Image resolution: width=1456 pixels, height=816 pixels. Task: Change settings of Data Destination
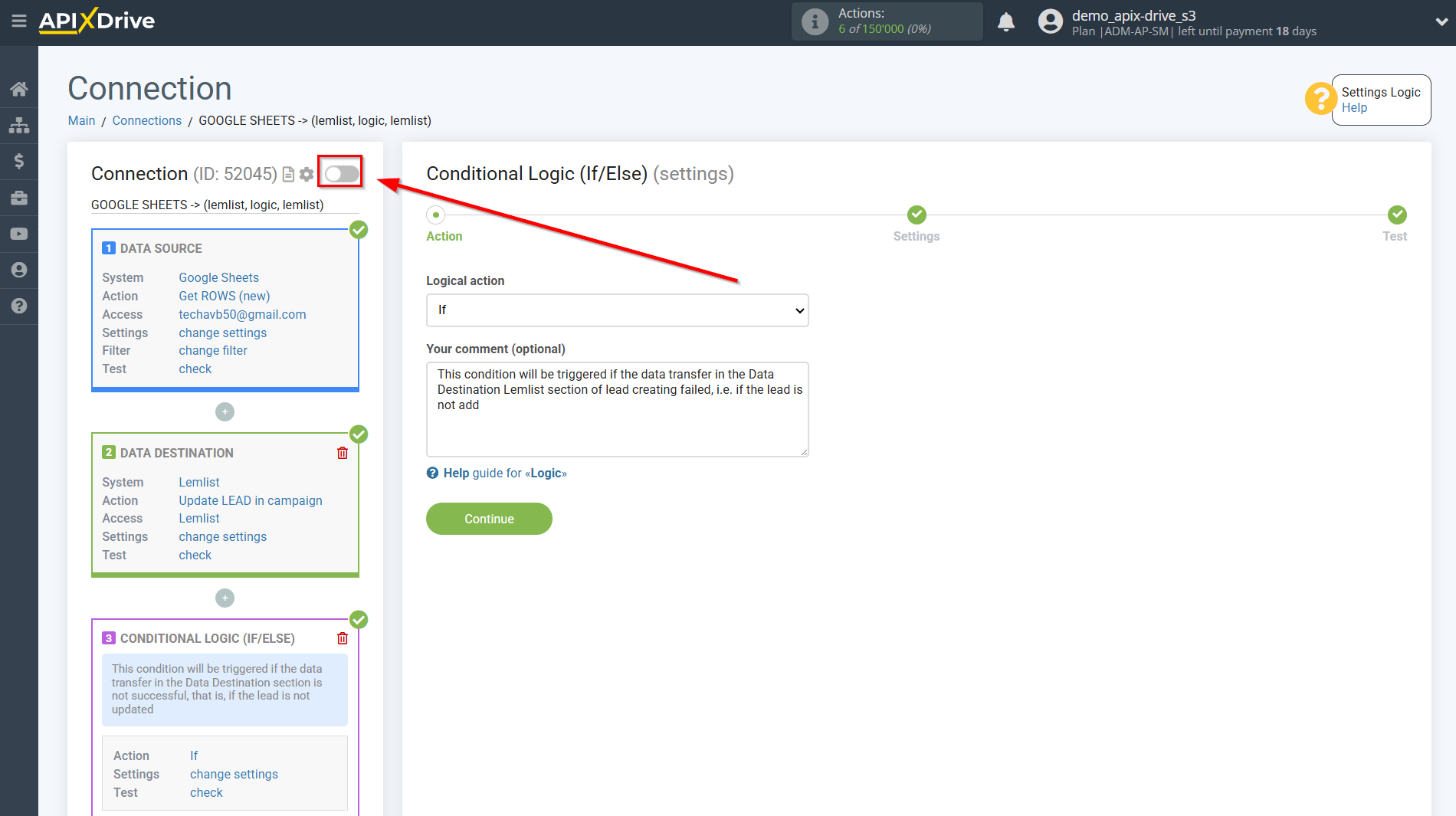pos(223,536)
